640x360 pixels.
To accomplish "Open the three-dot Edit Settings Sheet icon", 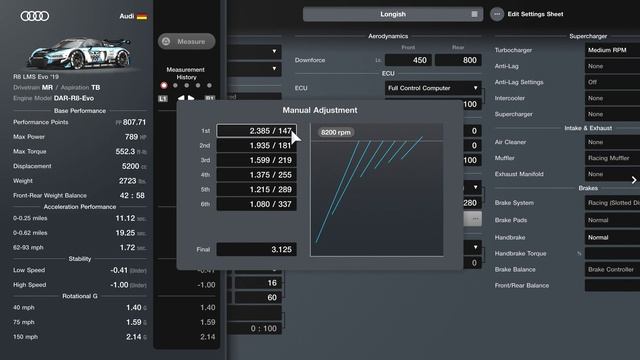I will pyautogui.click(x=497, y=14).
